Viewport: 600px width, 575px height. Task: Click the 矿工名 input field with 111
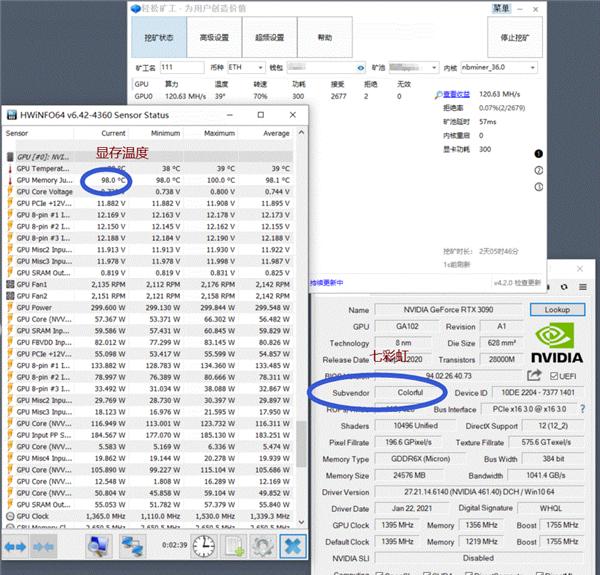click(182, 67)
